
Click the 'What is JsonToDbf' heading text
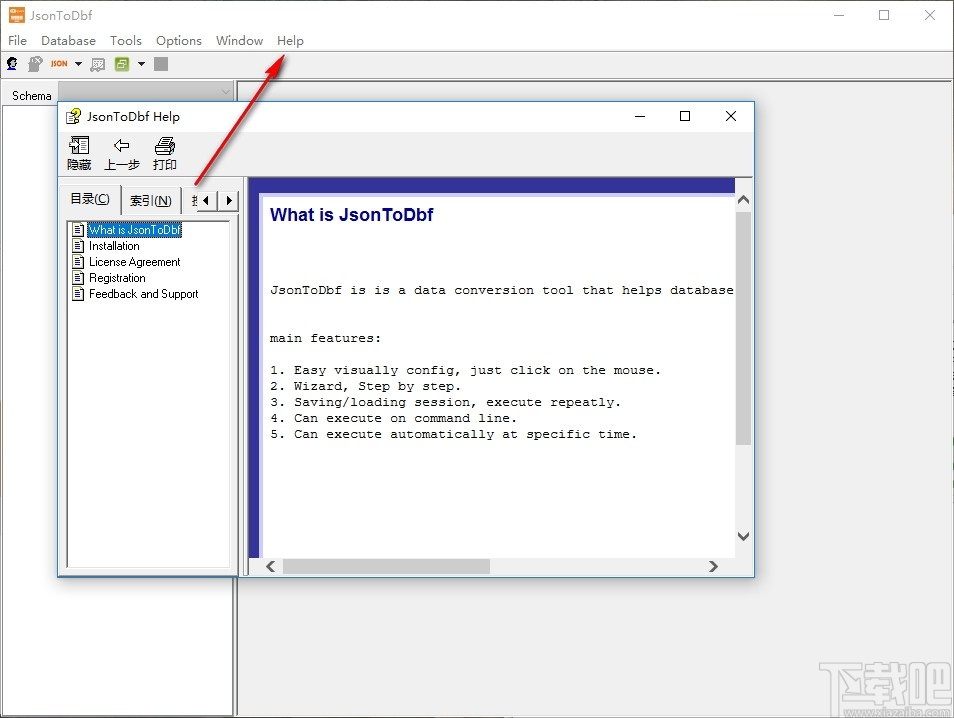click(x=352, y=215)
